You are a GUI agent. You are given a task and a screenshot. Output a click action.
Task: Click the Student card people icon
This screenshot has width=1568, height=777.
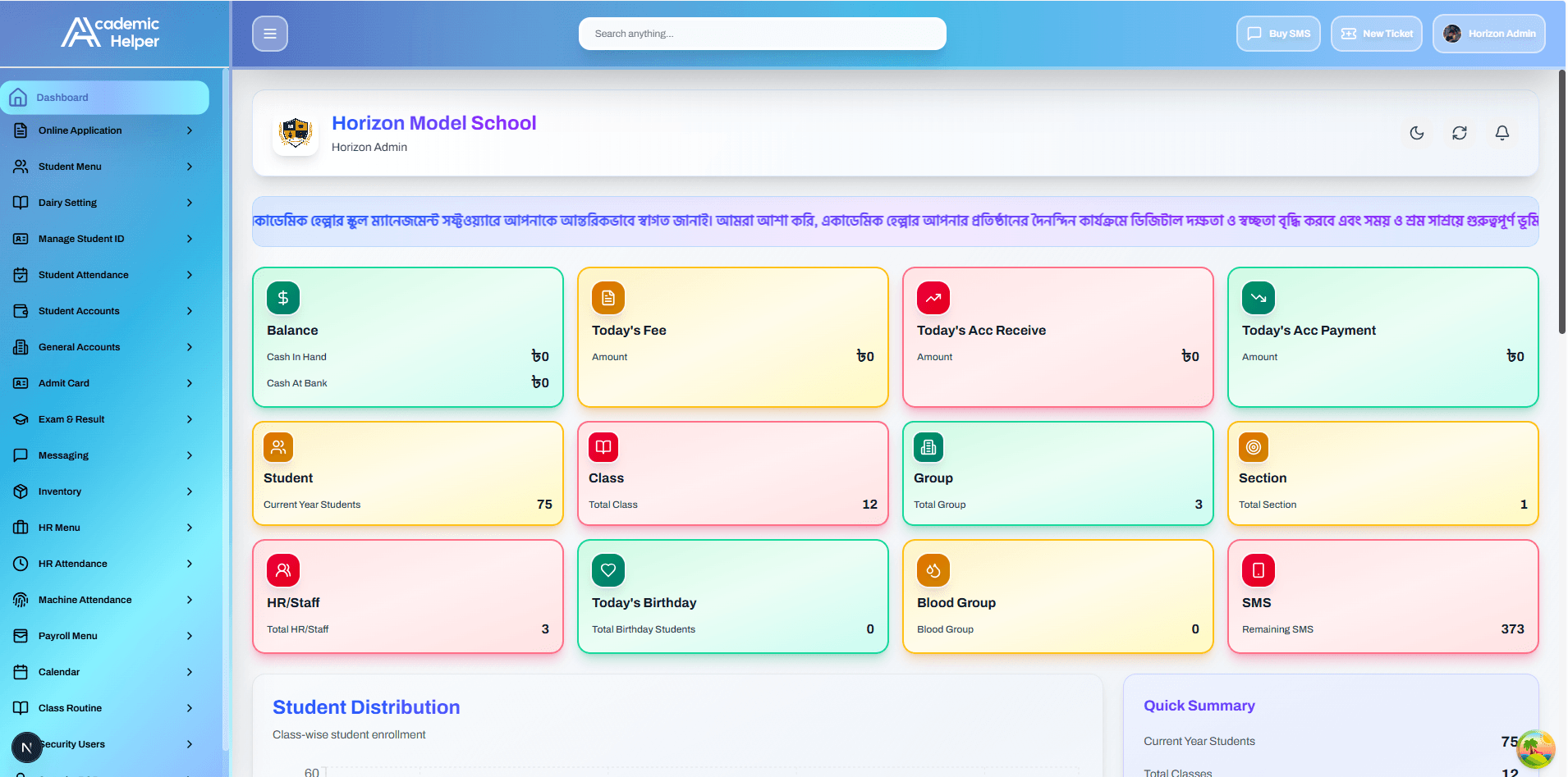[278, 447]
